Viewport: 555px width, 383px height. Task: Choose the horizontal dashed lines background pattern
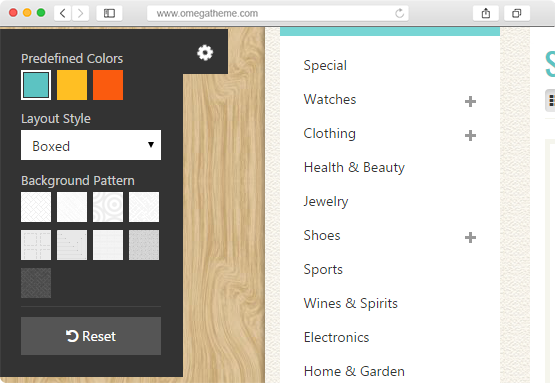point(72,245)
